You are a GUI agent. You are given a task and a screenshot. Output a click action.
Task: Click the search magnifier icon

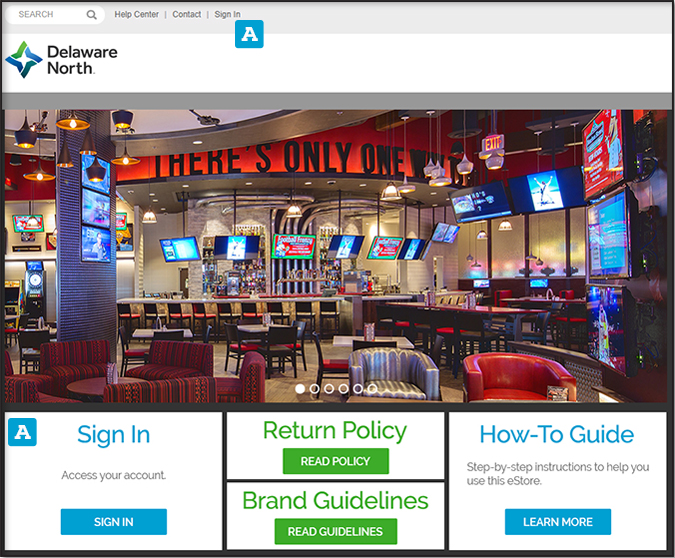pyautogui.click(x=91, y=15)
